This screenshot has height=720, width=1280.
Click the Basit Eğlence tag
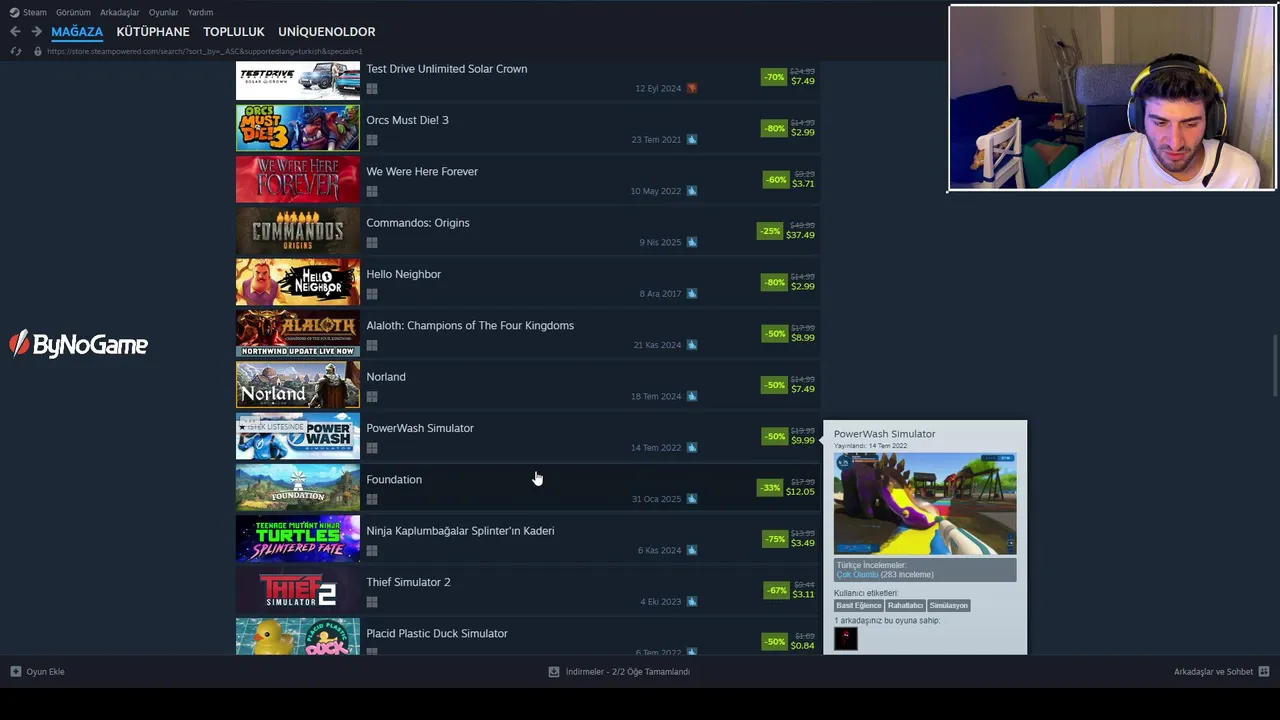[x=859, y=606]
